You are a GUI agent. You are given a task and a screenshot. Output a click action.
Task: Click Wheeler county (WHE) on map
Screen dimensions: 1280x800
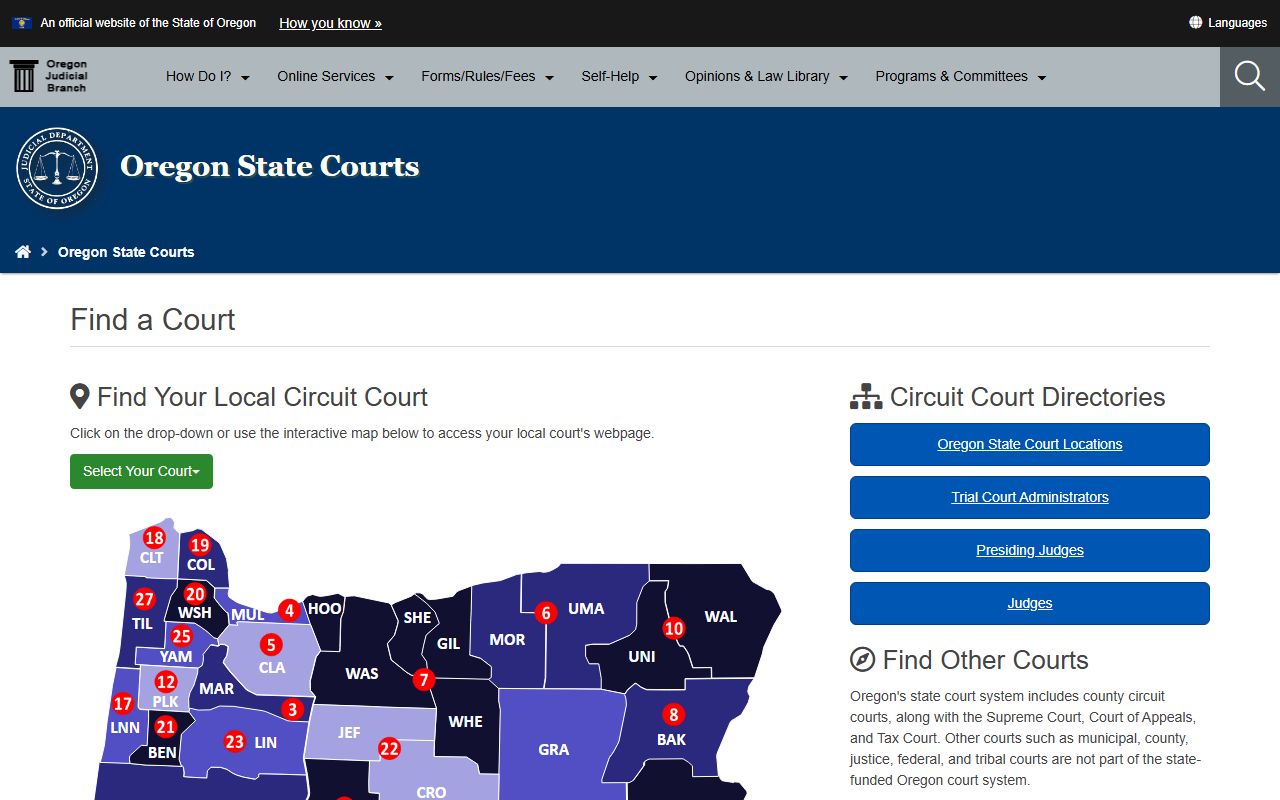point(466,721)
